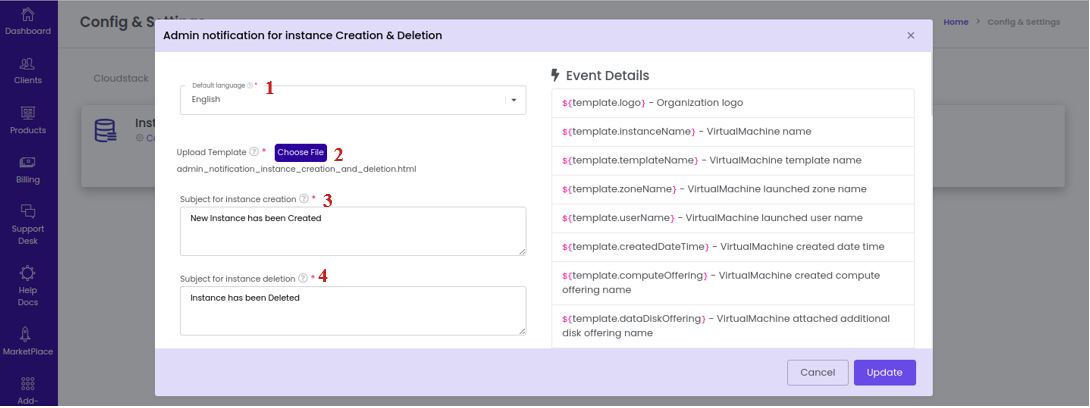This screenshot has height=408, width=1090.
Task: Edit the subject for instance creation field
Action: 353,231
